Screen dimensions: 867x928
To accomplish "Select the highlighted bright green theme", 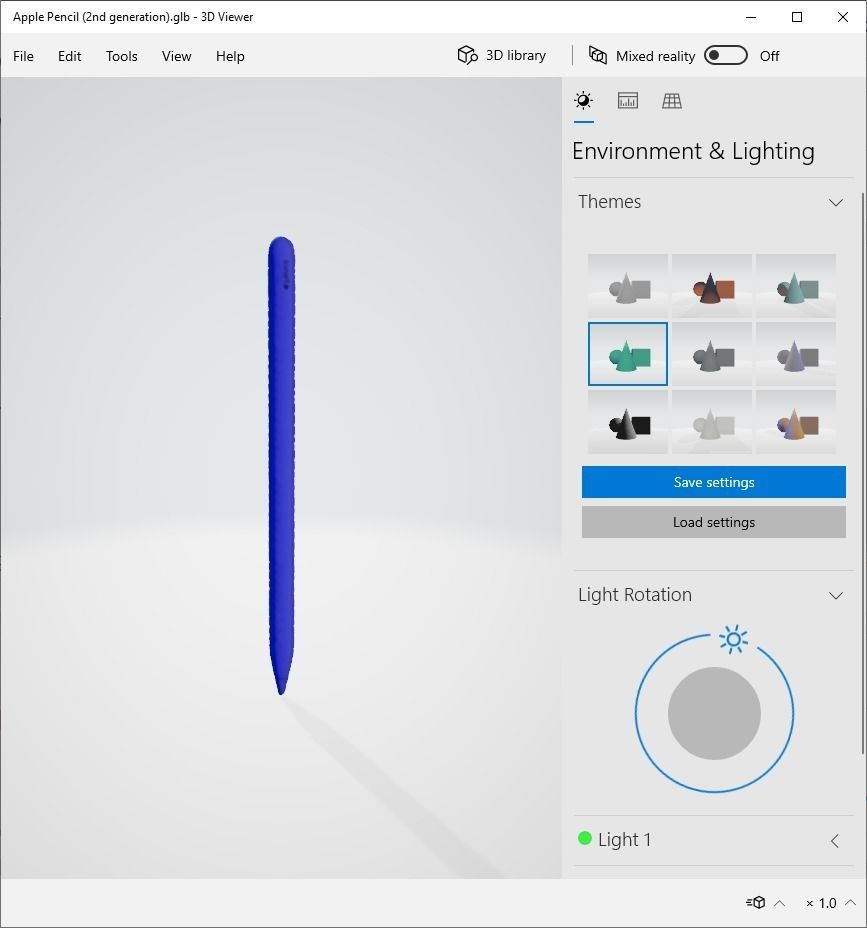I will pyautogui.click(x=628, y=354).
